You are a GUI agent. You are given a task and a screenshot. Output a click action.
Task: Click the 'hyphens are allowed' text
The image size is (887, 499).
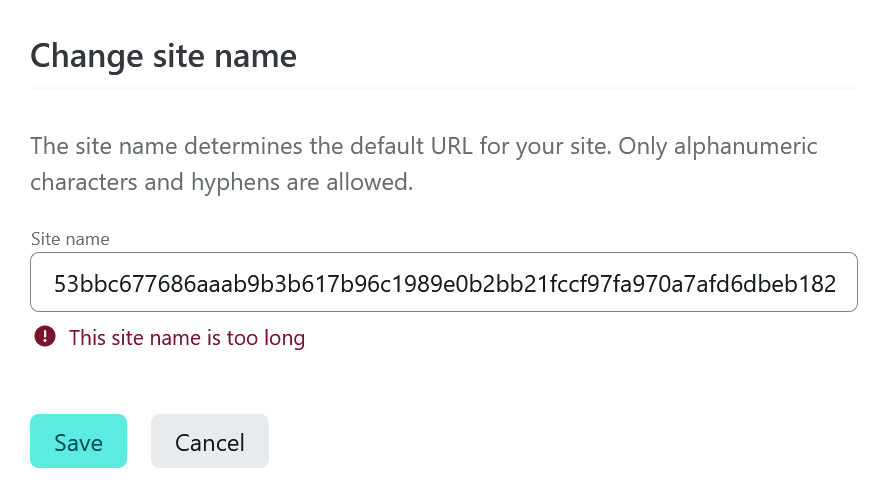[302, 182]
